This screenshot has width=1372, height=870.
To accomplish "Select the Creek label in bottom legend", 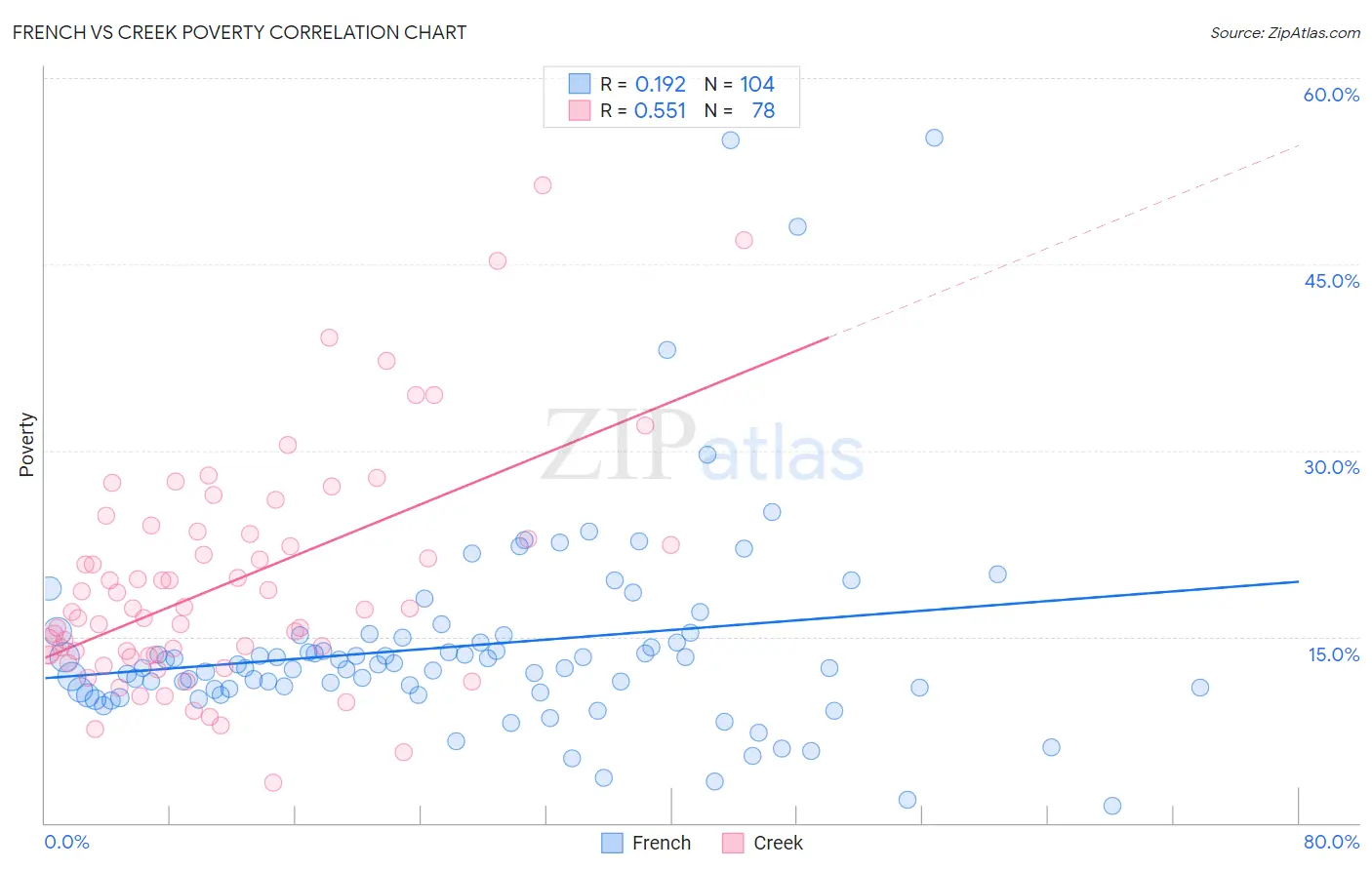I will [x=778, y=843].
